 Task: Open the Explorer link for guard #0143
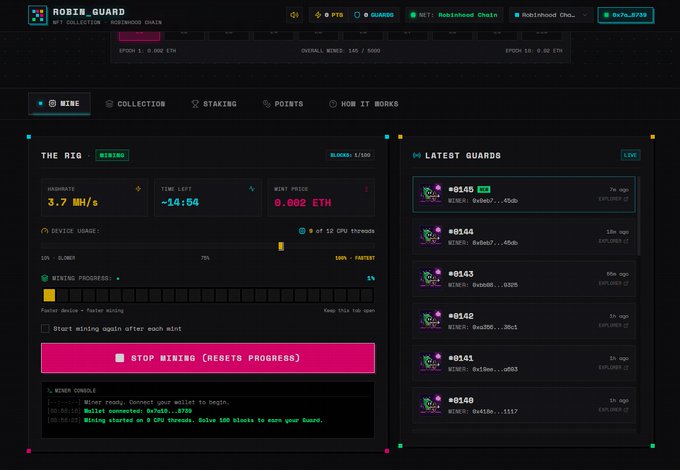click(x=613, y=283)
